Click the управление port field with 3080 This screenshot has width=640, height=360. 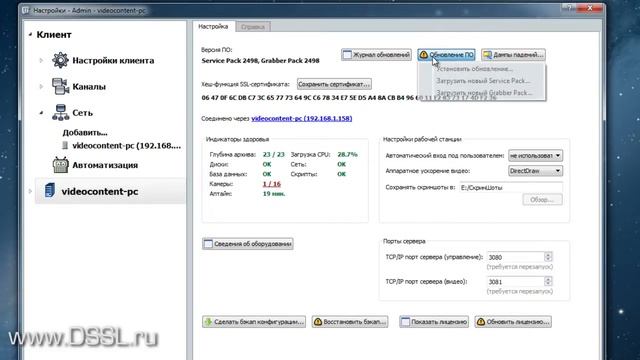click(516, 257)
